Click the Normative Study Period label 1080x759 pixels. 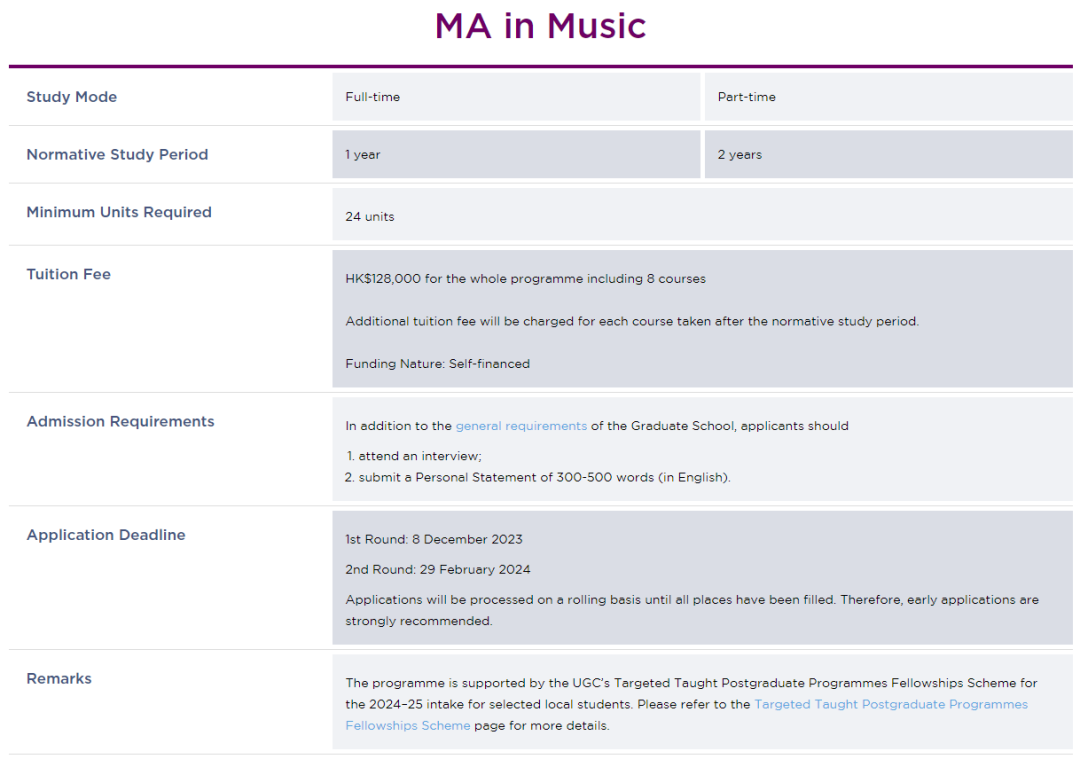tap(117, 154)
